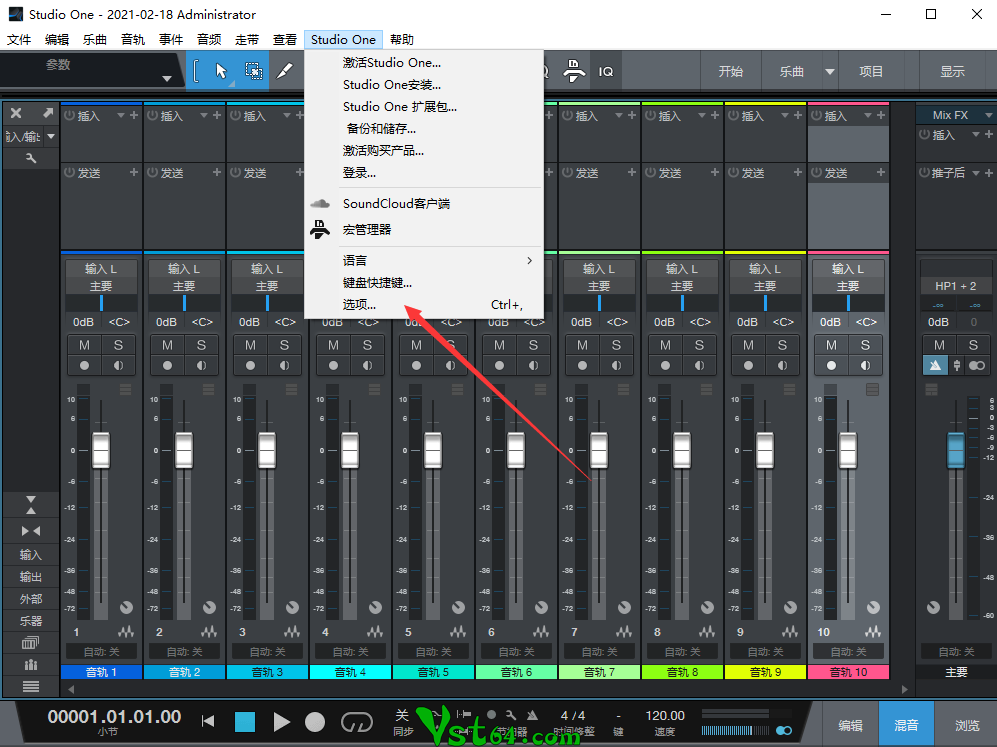Return to start transport button

[207, 721]
